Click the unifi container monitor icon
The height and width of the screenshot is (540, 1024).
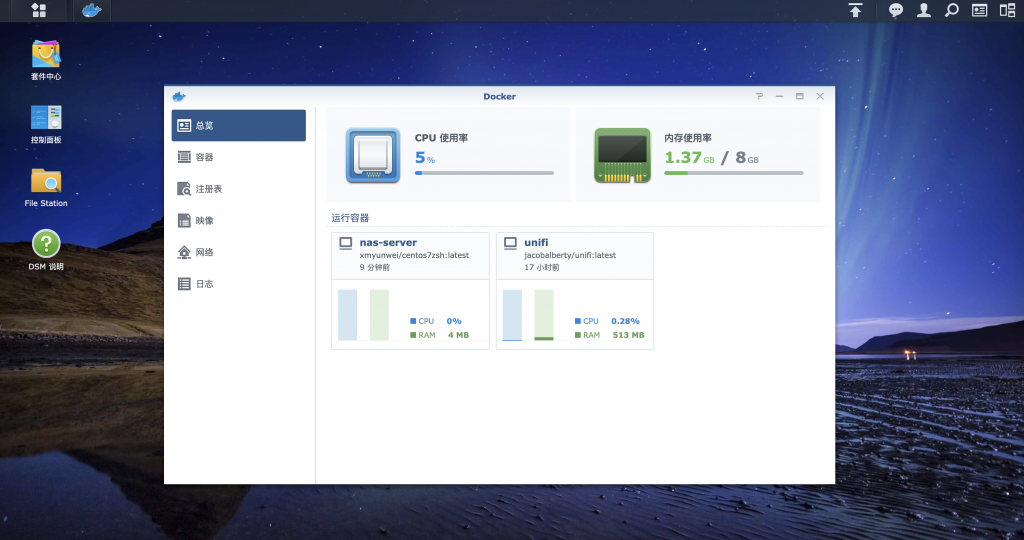[510, 243]
